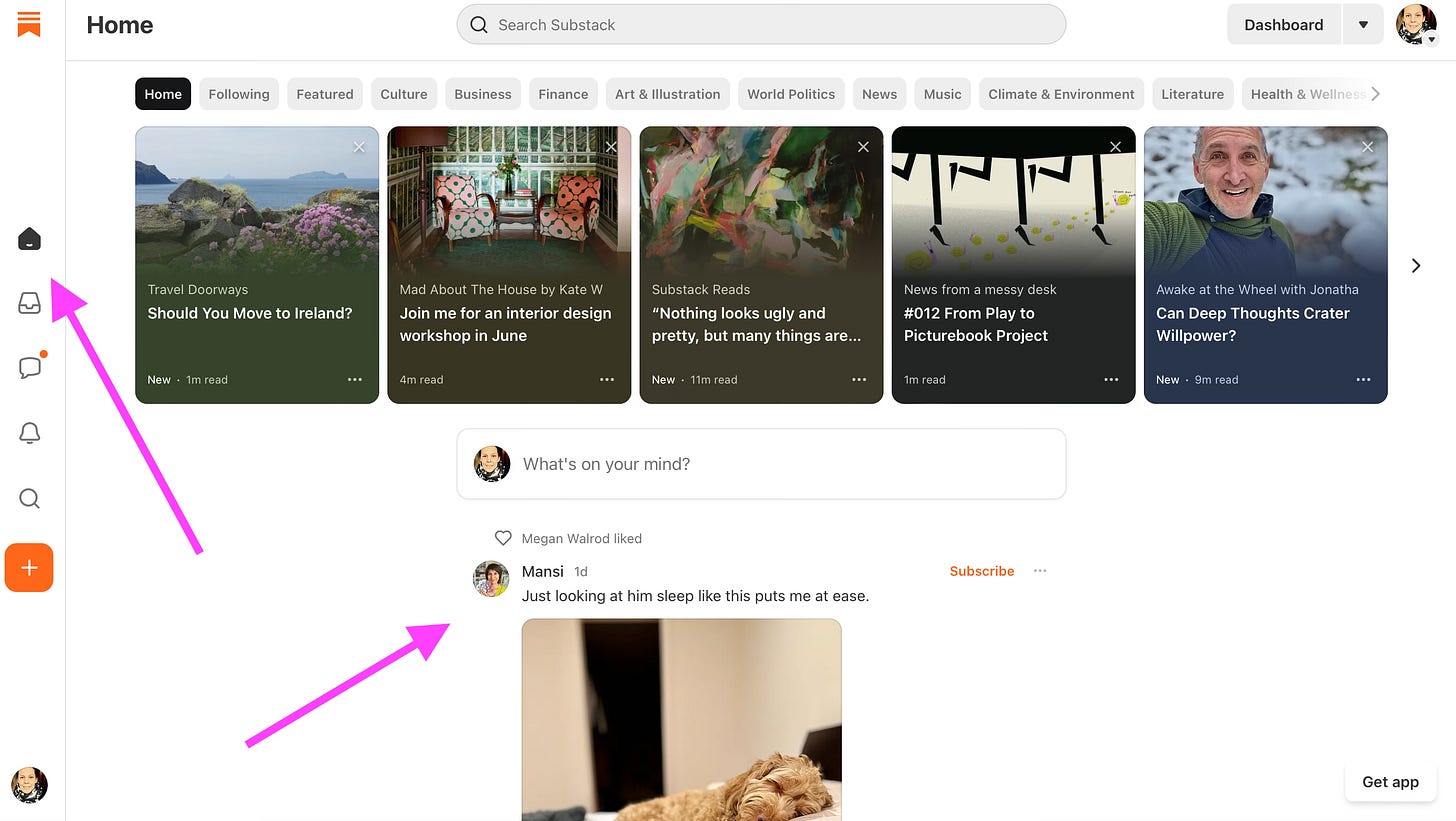Click heart icon beside Megan Walrod liked
The image size is (1456, 821).
(503, 538)
